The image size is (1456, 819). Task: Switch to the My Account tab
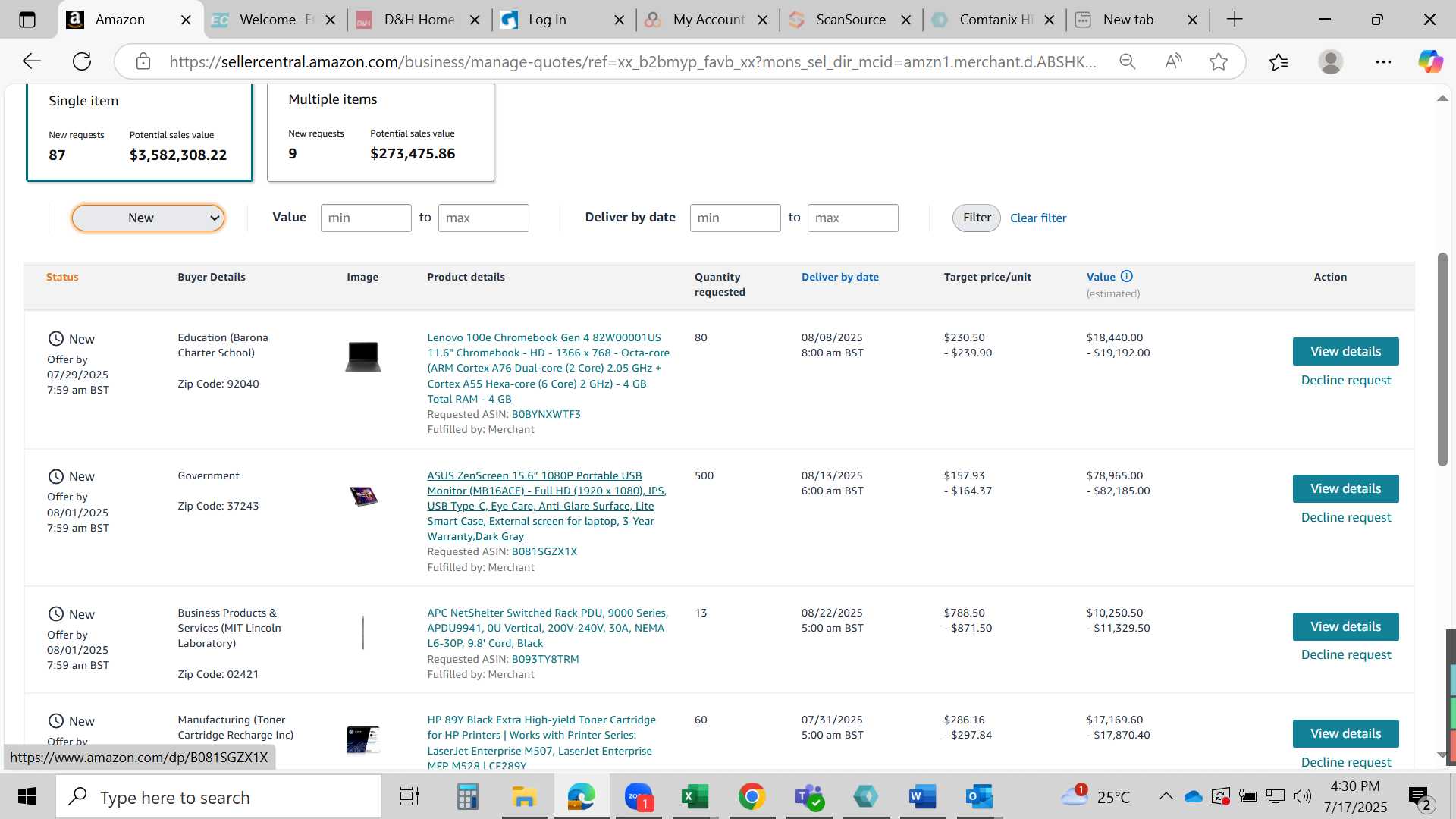point(708,20)
